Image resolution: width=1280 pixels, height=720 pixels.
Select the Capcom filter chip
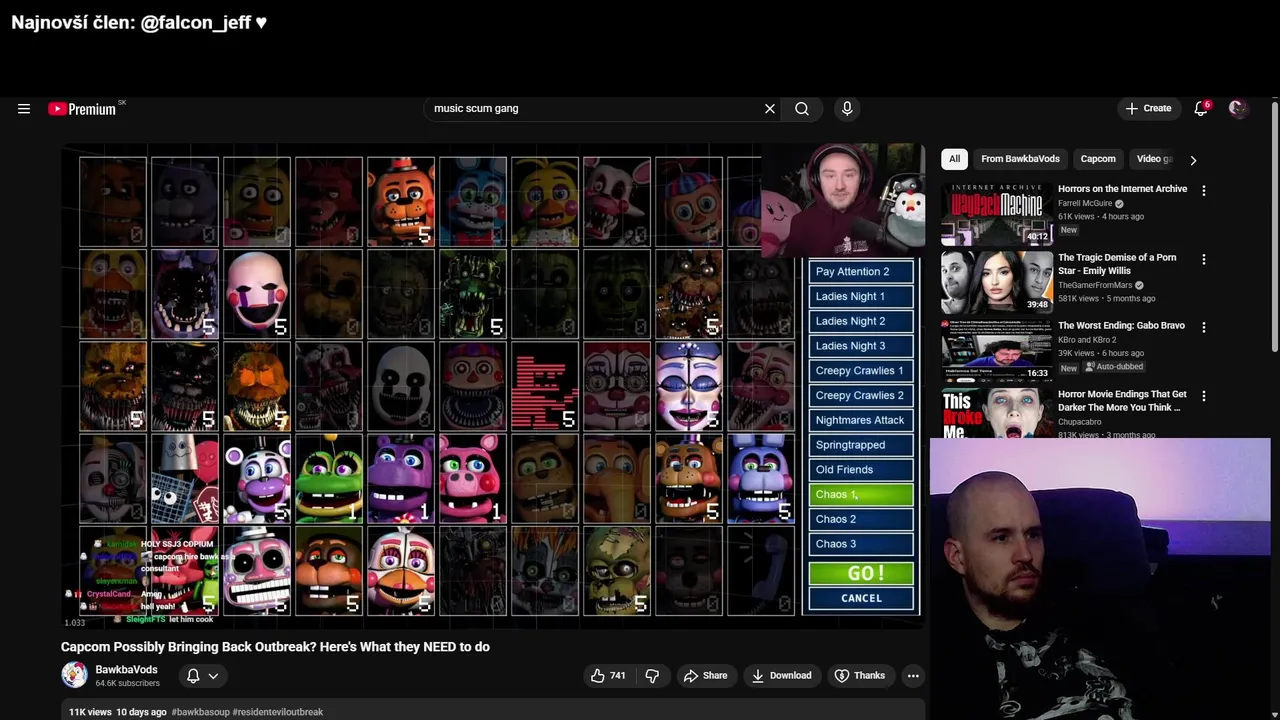point(1098,159)
